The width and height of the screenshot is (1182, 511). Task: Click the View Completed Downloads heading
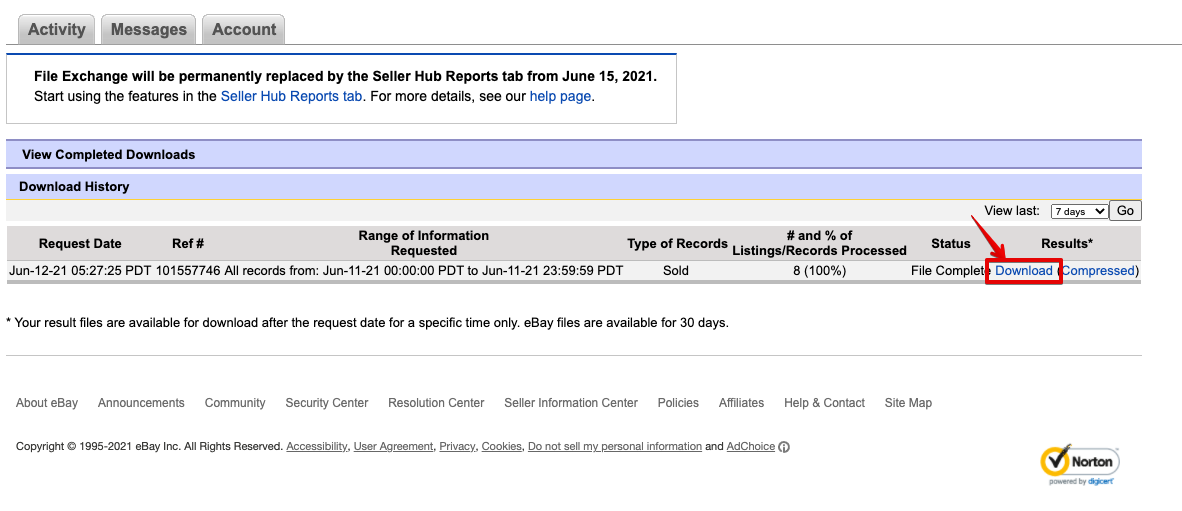[109, 155]
